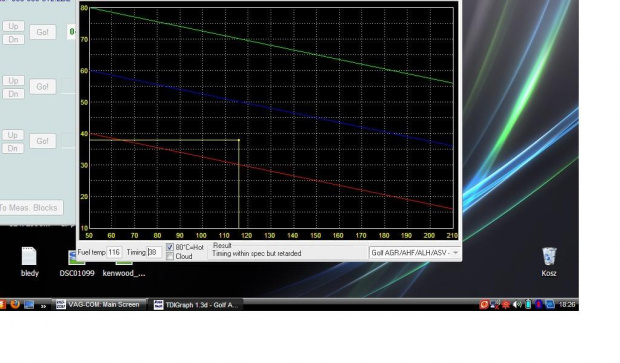Click the network connection tray icon
The height and width of the screenshot is (363, 620).
tap(495, 304)
